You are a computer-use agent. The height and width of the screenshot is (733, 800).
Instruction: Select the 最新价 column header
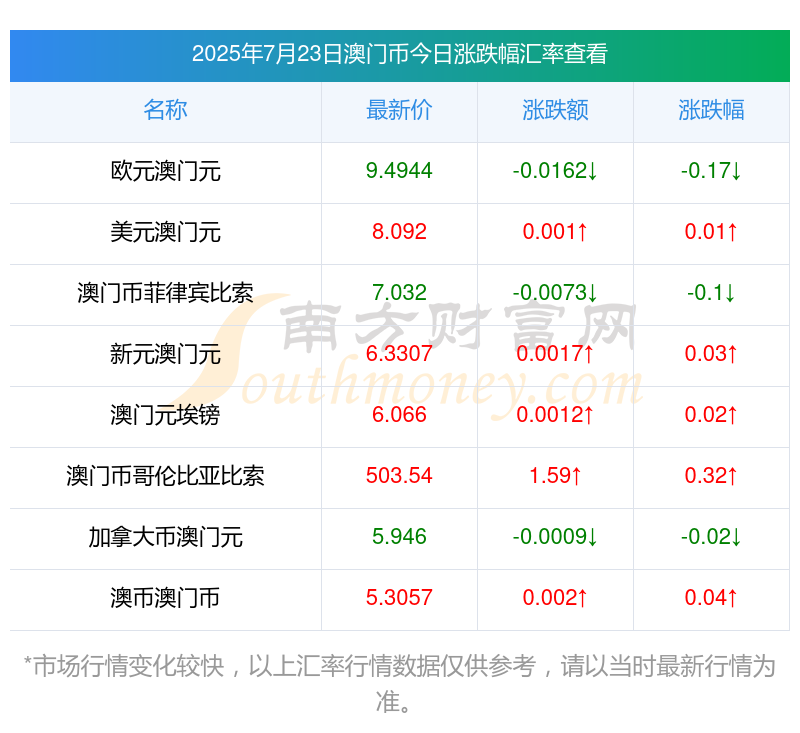pyautogui.click(x=399, y=110)
